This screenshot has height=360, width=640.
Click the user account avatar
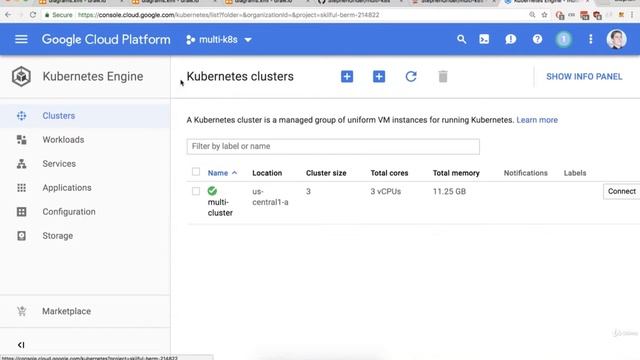[616, 39]
